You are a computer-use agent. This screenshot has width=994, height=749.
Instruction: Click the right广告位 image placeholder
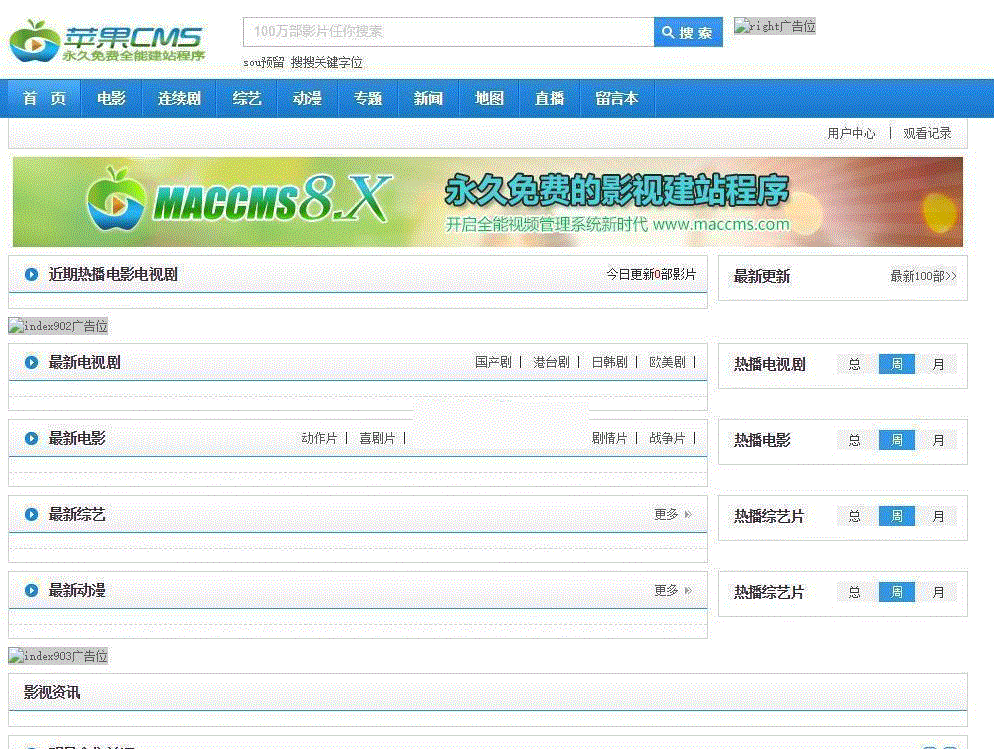click(774, 27)
